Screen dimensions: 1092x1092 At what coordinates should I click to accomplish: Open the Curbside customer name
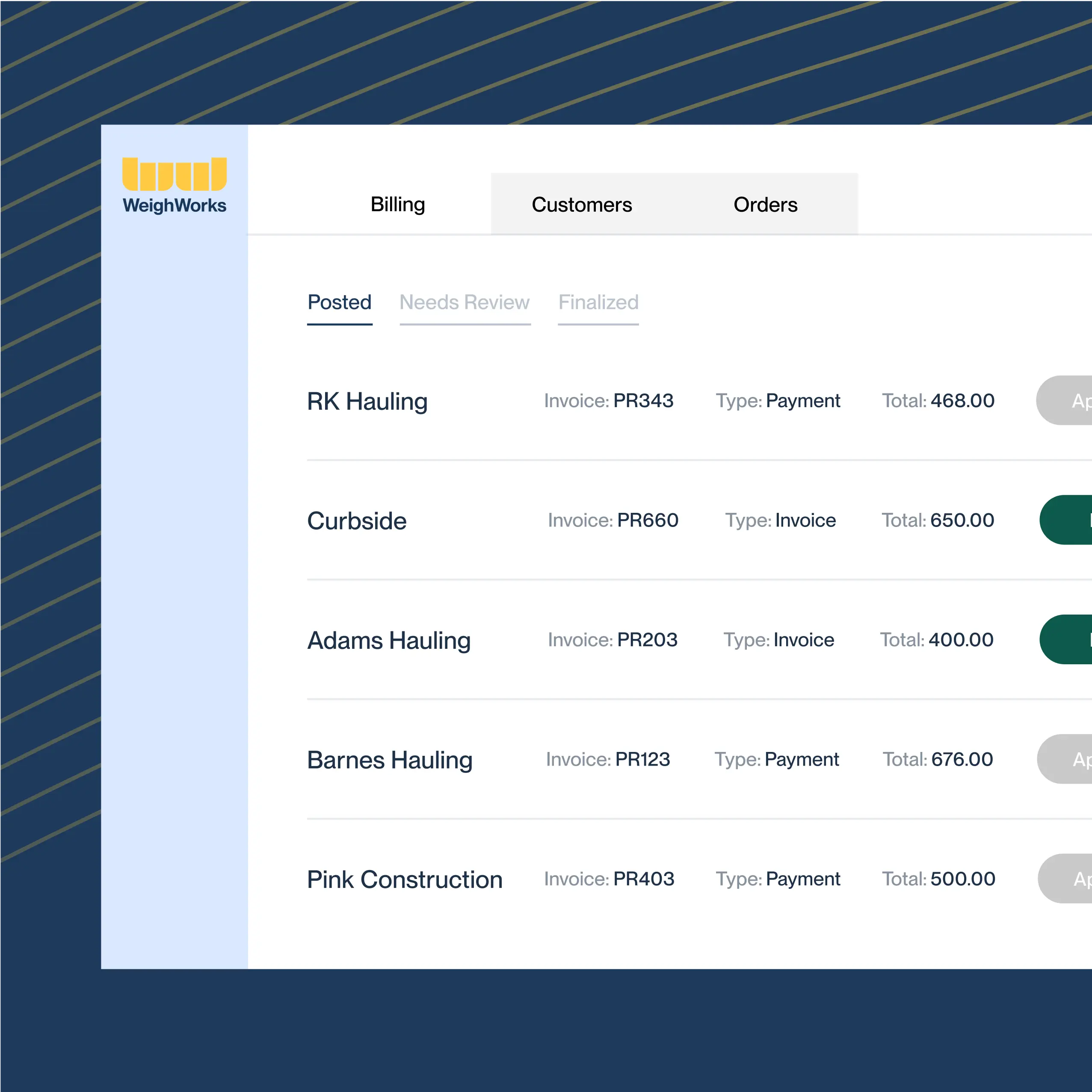point(357,521)
